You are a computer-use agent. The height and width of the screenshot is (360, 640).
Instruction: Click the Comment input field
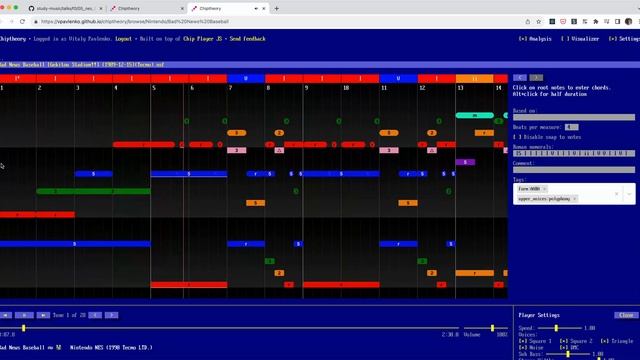click(574, 170)
